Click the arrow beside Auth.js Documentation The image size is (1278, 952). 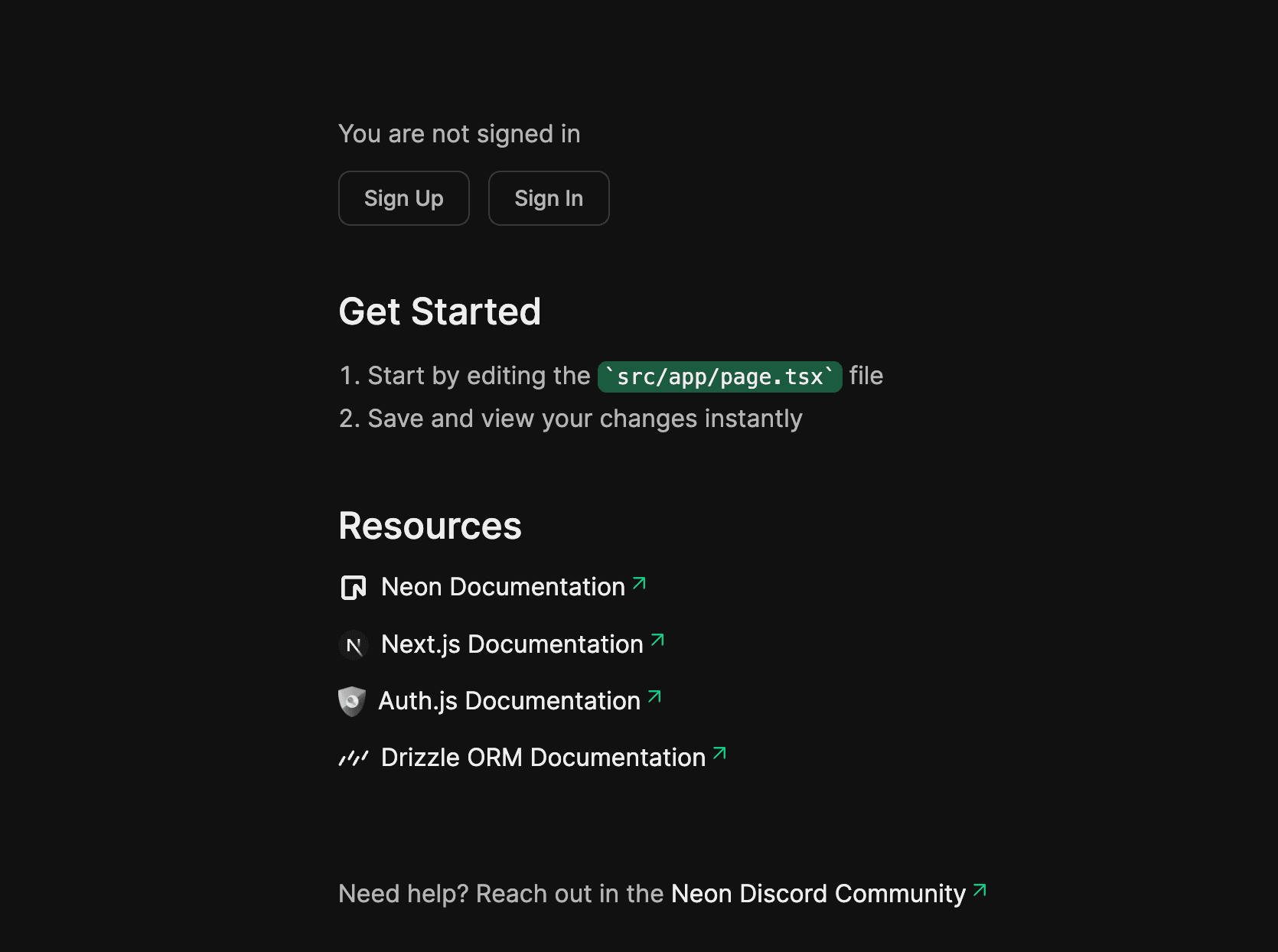click(x=654, y=698)
